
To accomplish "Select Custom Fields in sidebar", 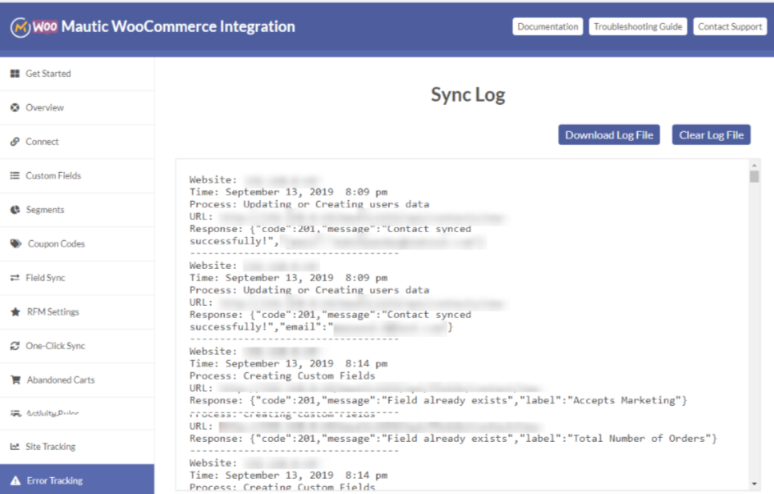I will 77,176.
